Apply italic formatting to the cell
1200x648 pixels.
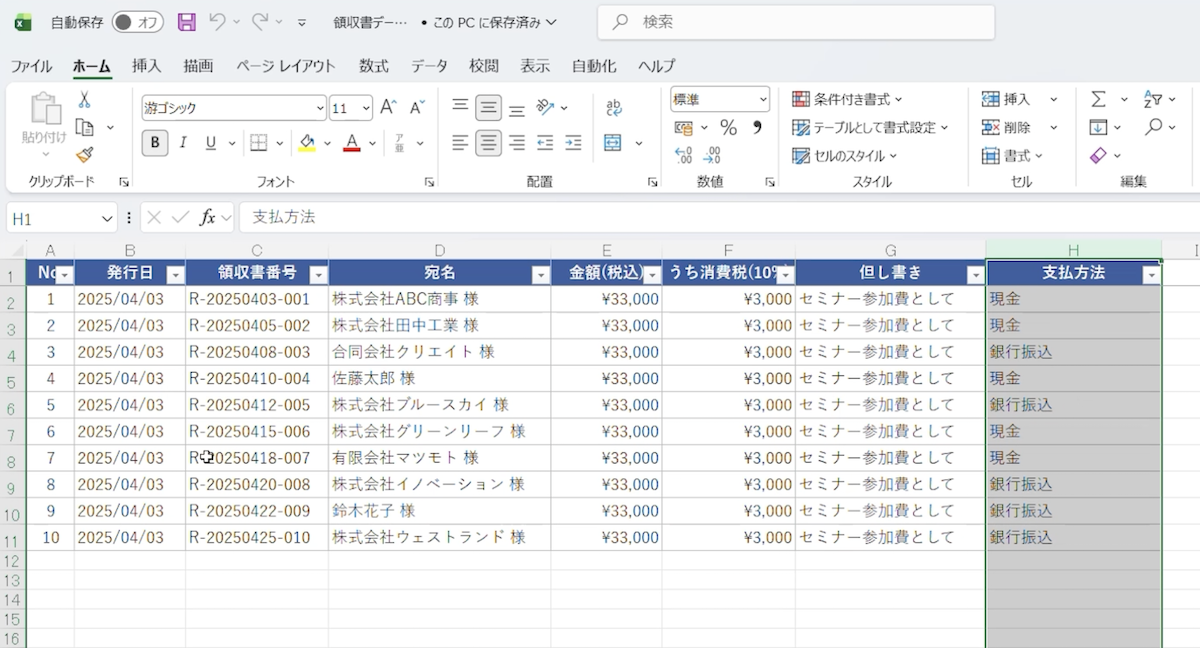(x=183, y=143)
